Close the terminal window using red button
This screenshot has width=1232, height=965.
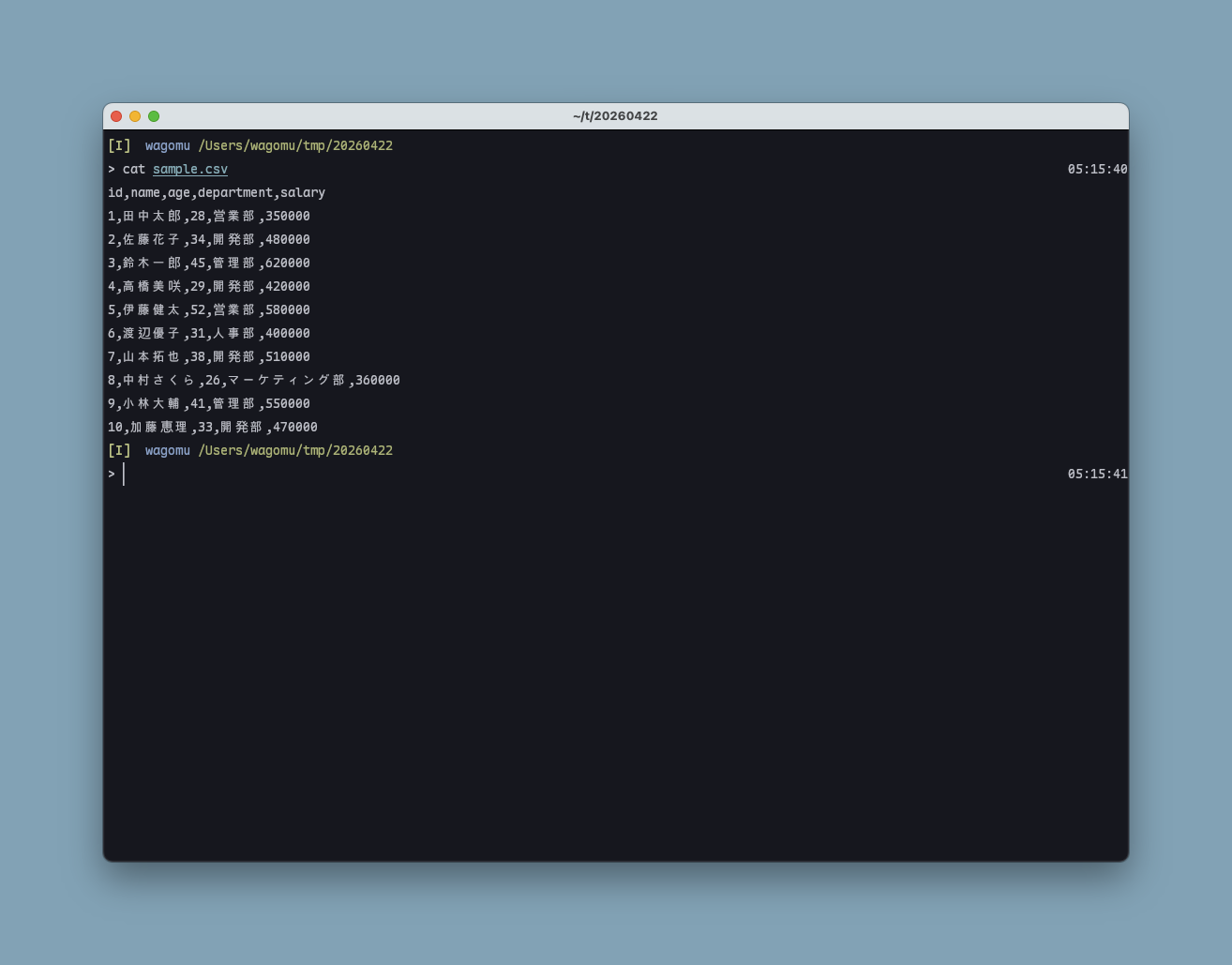(x=116, y=116)
